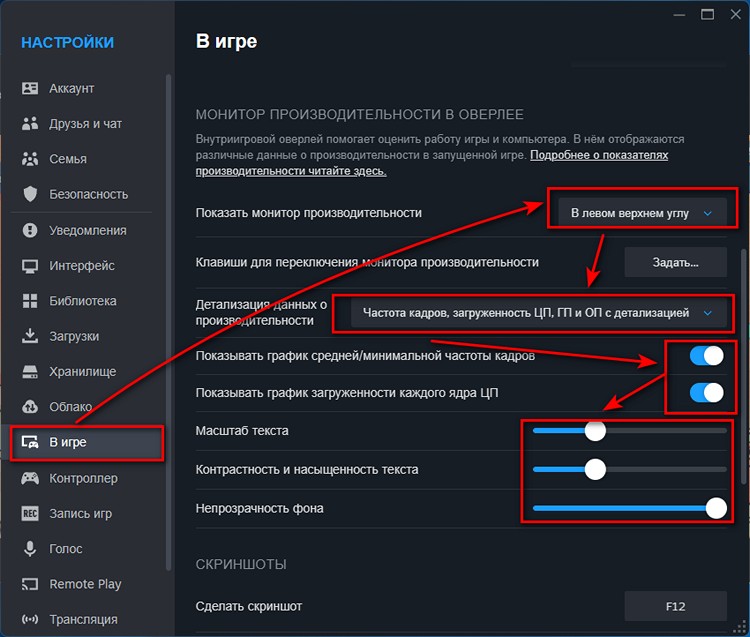Click the Библиотека grid icon
750x637 pixels.
tap(30, 301)
